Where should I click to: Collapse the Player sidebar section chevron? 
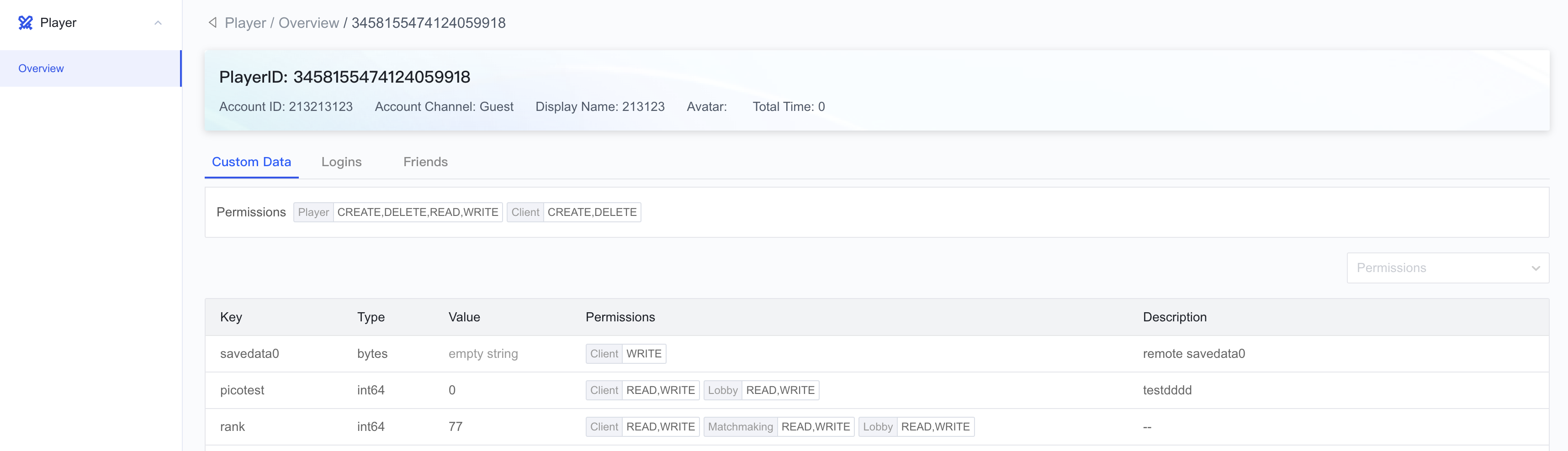pyautogui.click(x=159, y=22)
